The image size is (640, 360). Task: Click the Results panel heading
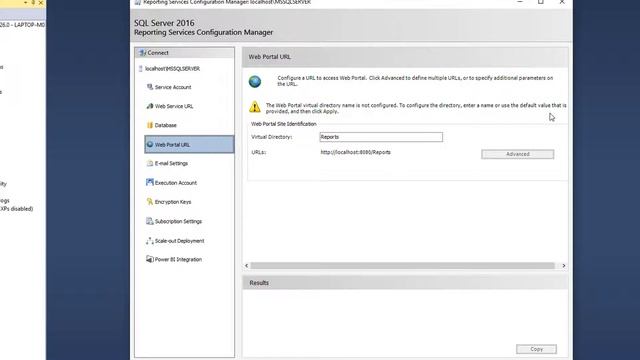click(259, 283)
